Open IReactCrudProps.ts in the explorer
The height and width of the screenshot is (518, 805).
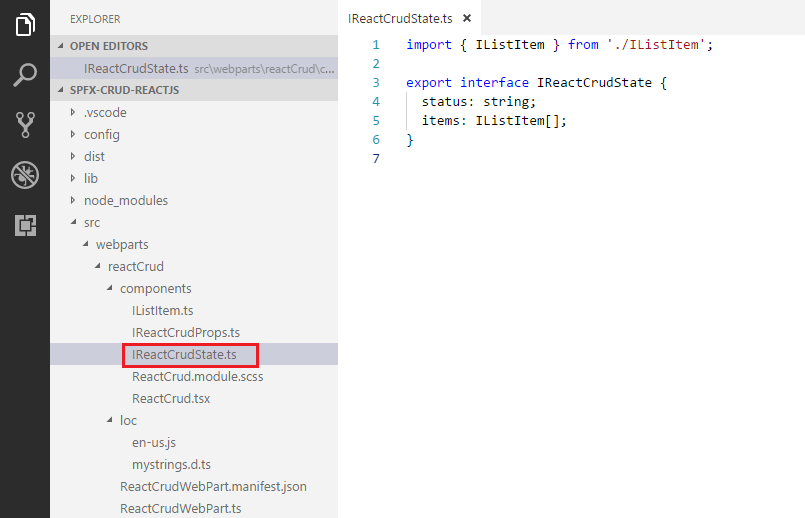coord(185,332)
